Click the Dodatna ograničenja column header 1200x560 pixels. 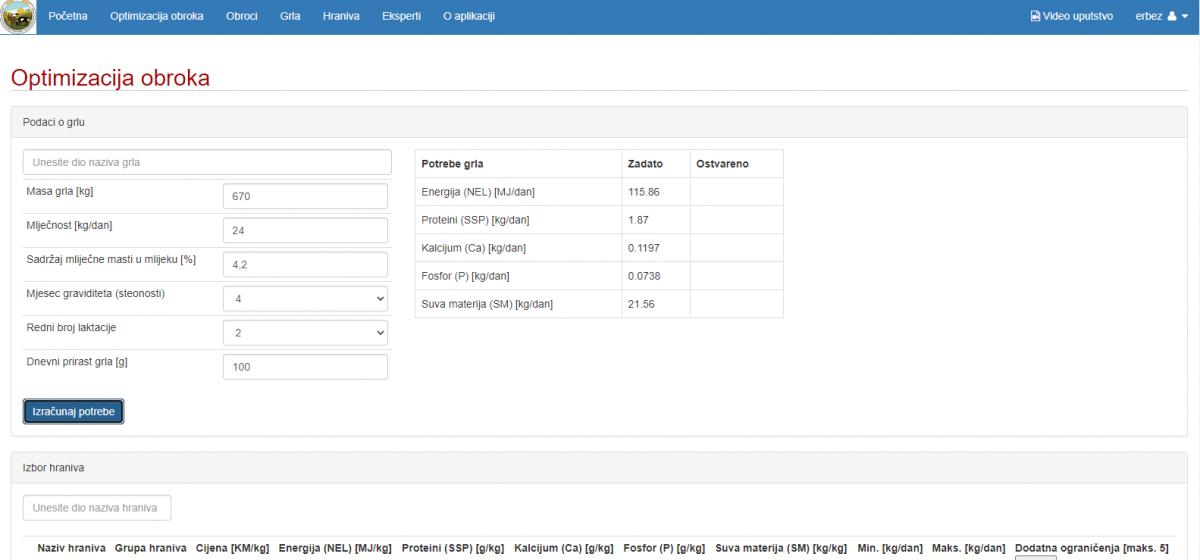1091,547
